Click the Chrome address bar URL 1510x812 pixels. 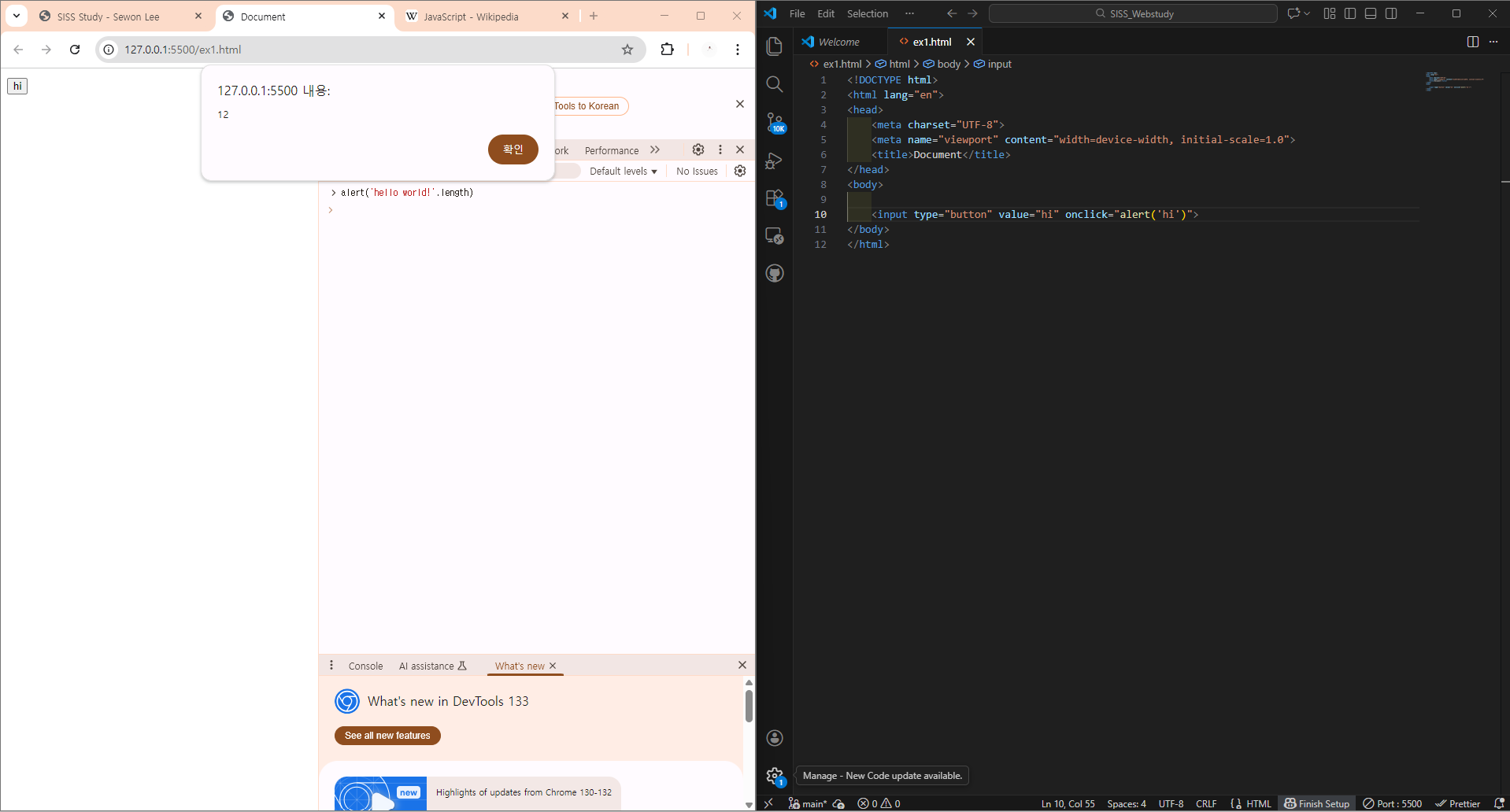183,50
